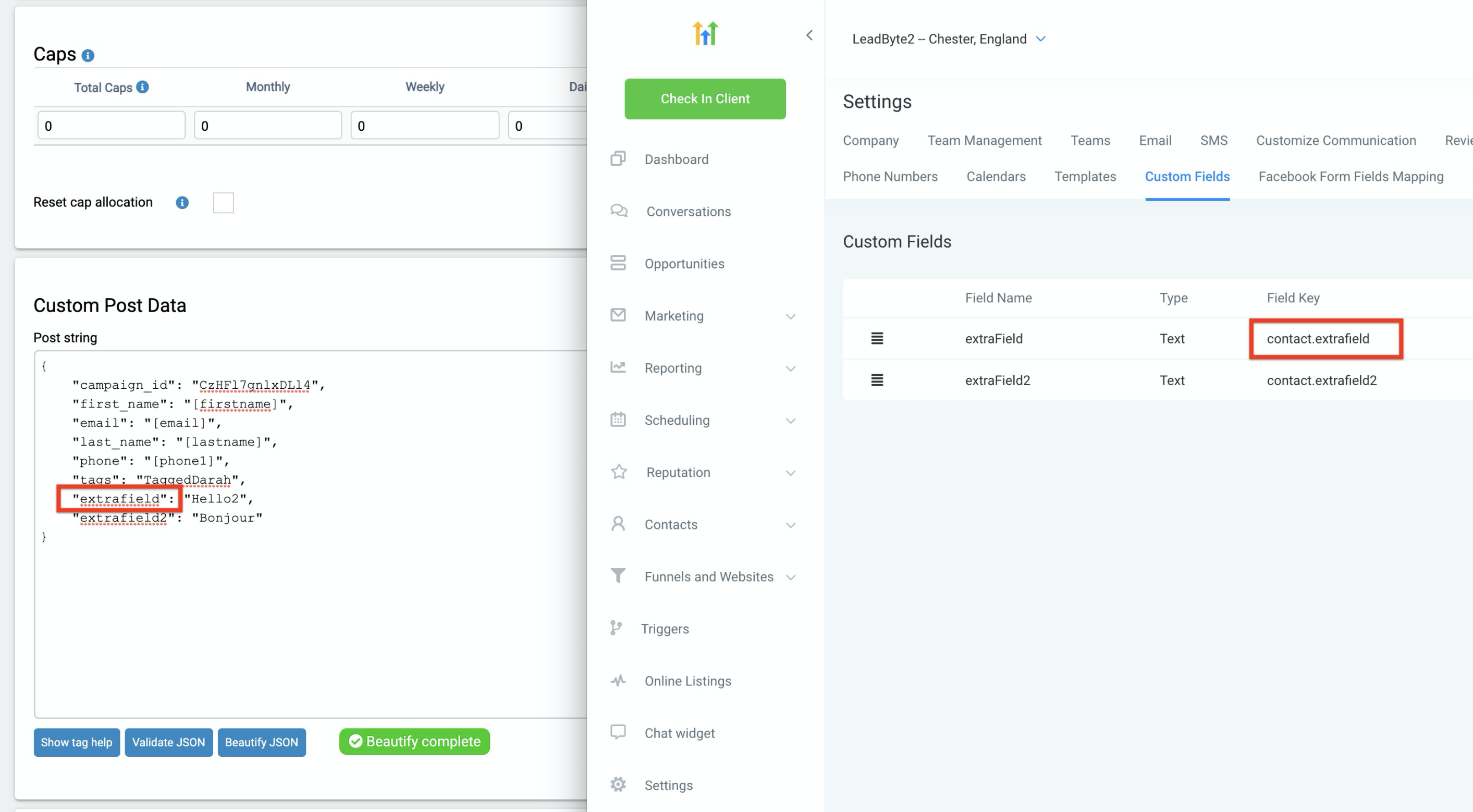Click the Funnels and Websites funnel icon
The width and height of the screenshot is (1473, 812).
[618, 576]
